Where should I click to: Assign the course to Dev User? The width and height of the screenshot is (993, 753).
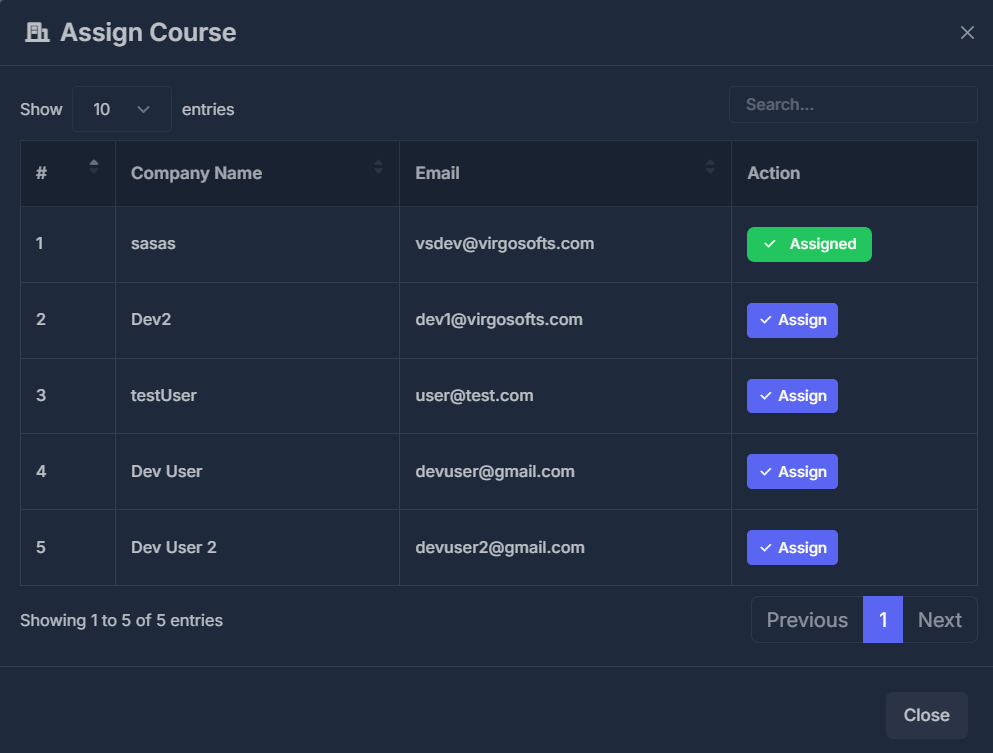point(792,471)
